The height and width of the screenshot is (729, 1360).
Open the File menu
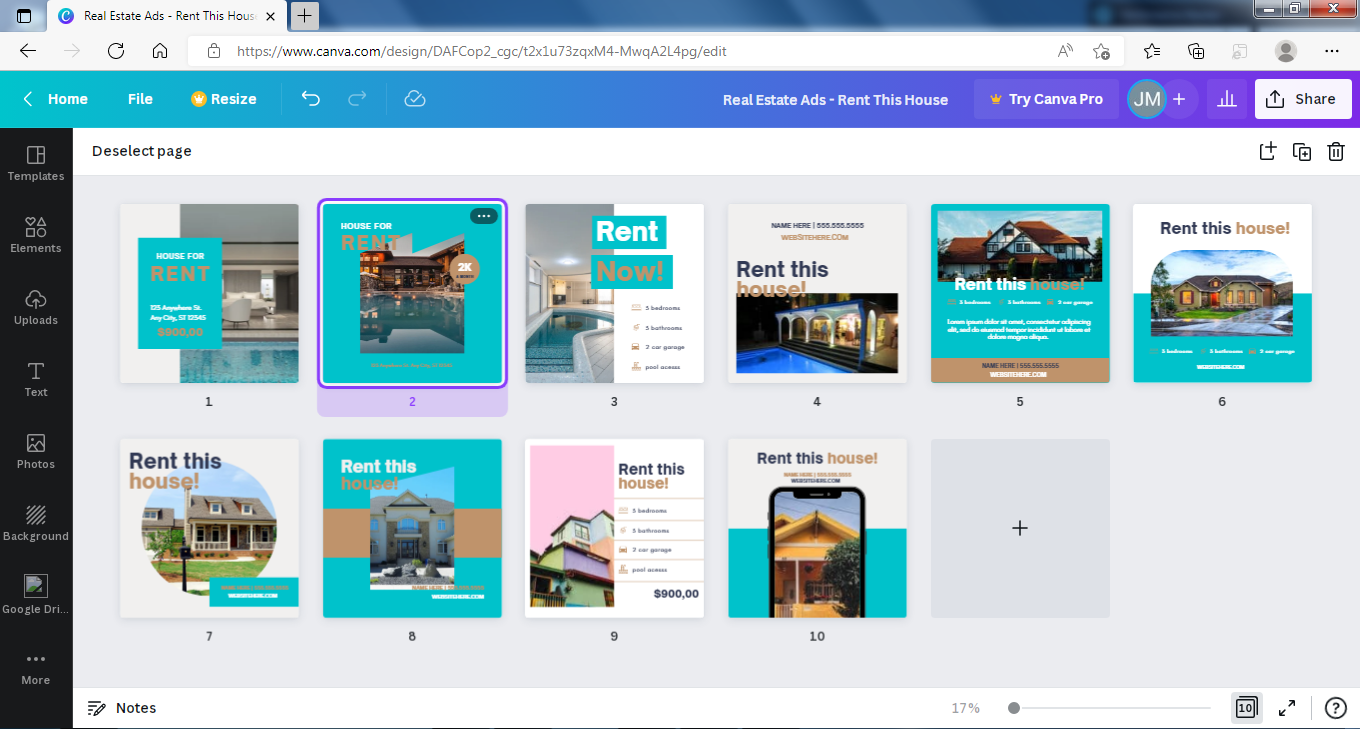tap(140, 99)
